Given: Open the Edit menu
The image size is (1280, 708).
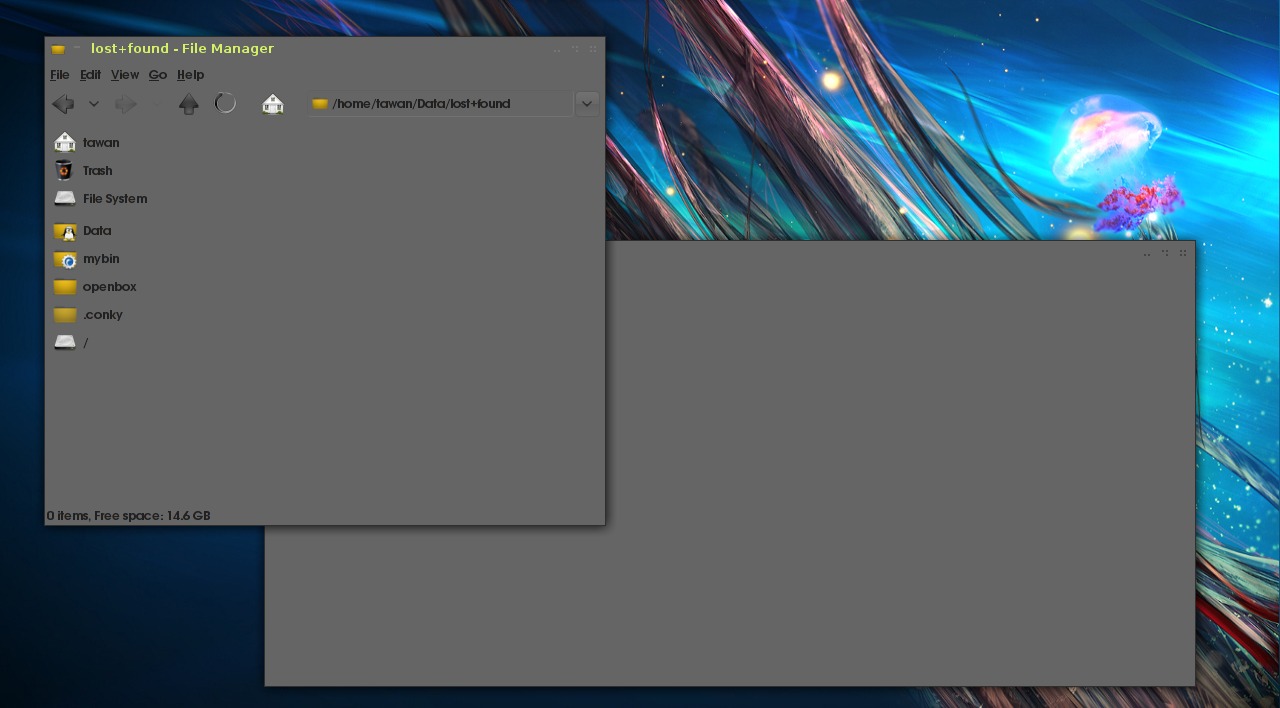Looking at the screenshot, I should click(90, 75).
